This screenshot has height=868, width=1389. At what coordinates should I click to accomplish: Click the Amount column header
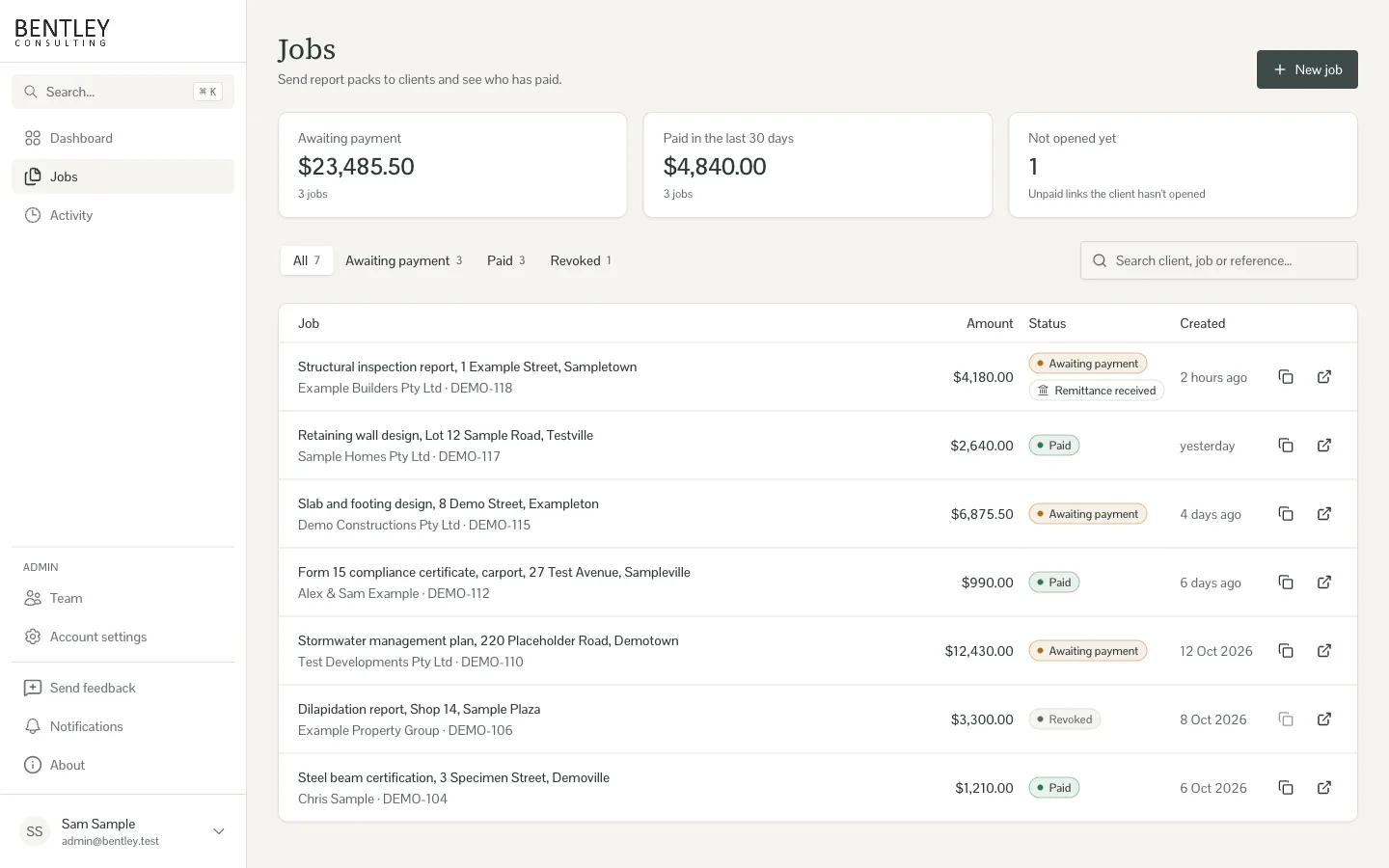[990, 323]
